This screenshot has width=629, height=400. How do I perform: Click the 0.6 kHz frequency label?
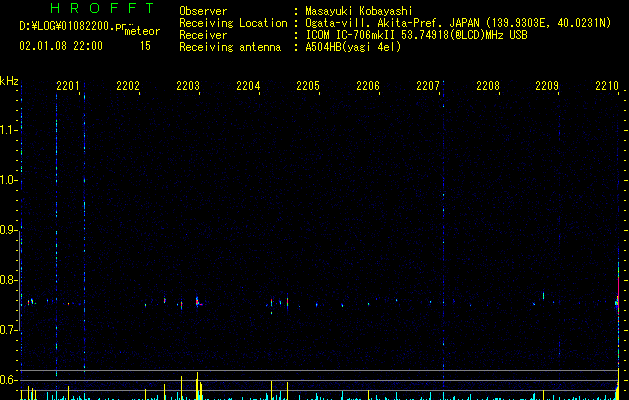click(8, 380)
